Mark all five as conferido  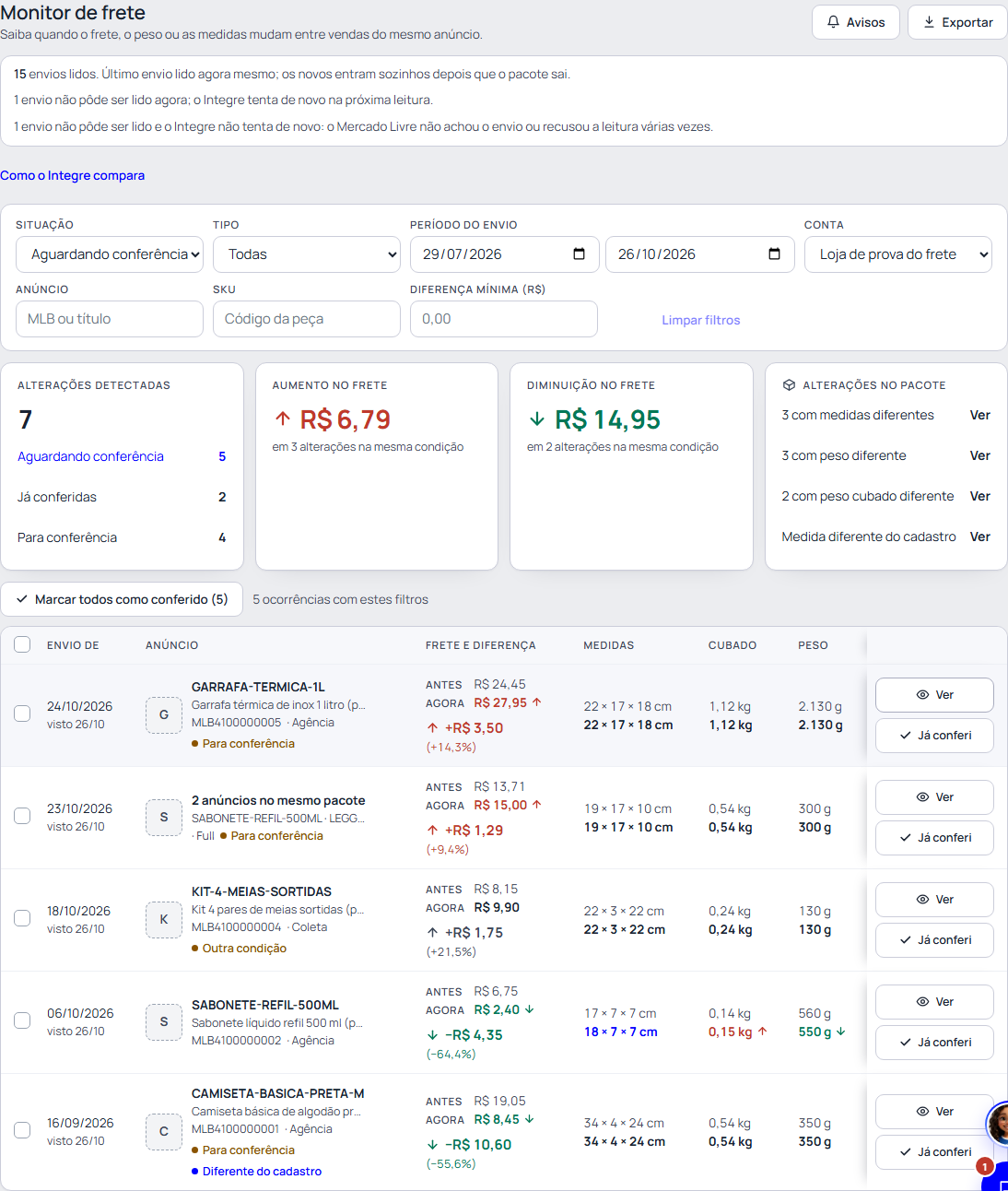pyautogui.click(x=122, y=599)
